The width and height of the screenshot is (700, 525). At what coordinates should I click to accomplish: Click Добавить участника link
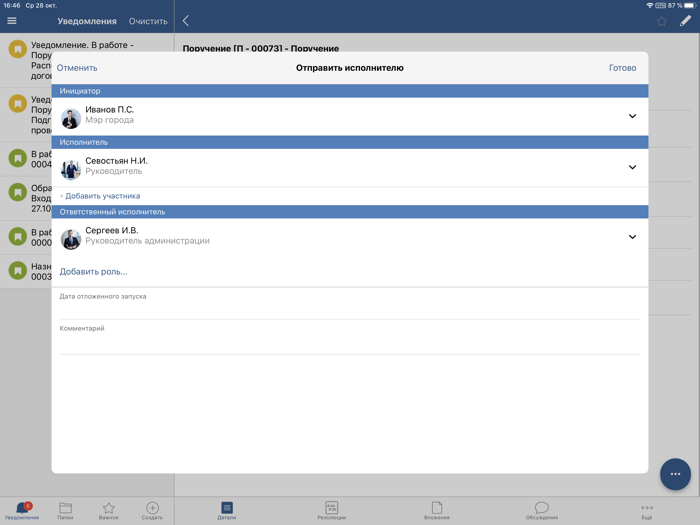(x=100, y=196)
